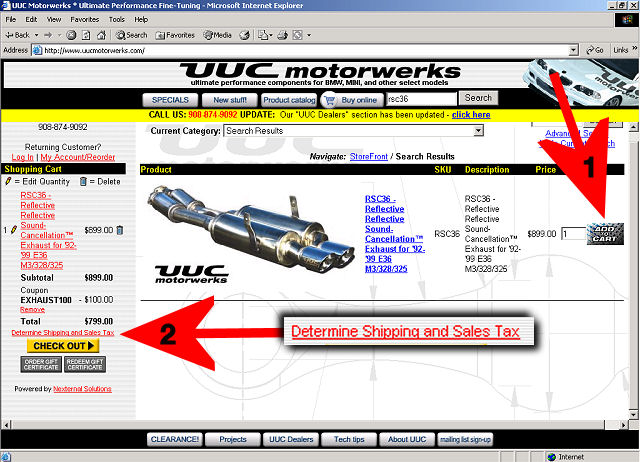
Task: Open Back button history dropdown arrow
Action: coord(36,35)
